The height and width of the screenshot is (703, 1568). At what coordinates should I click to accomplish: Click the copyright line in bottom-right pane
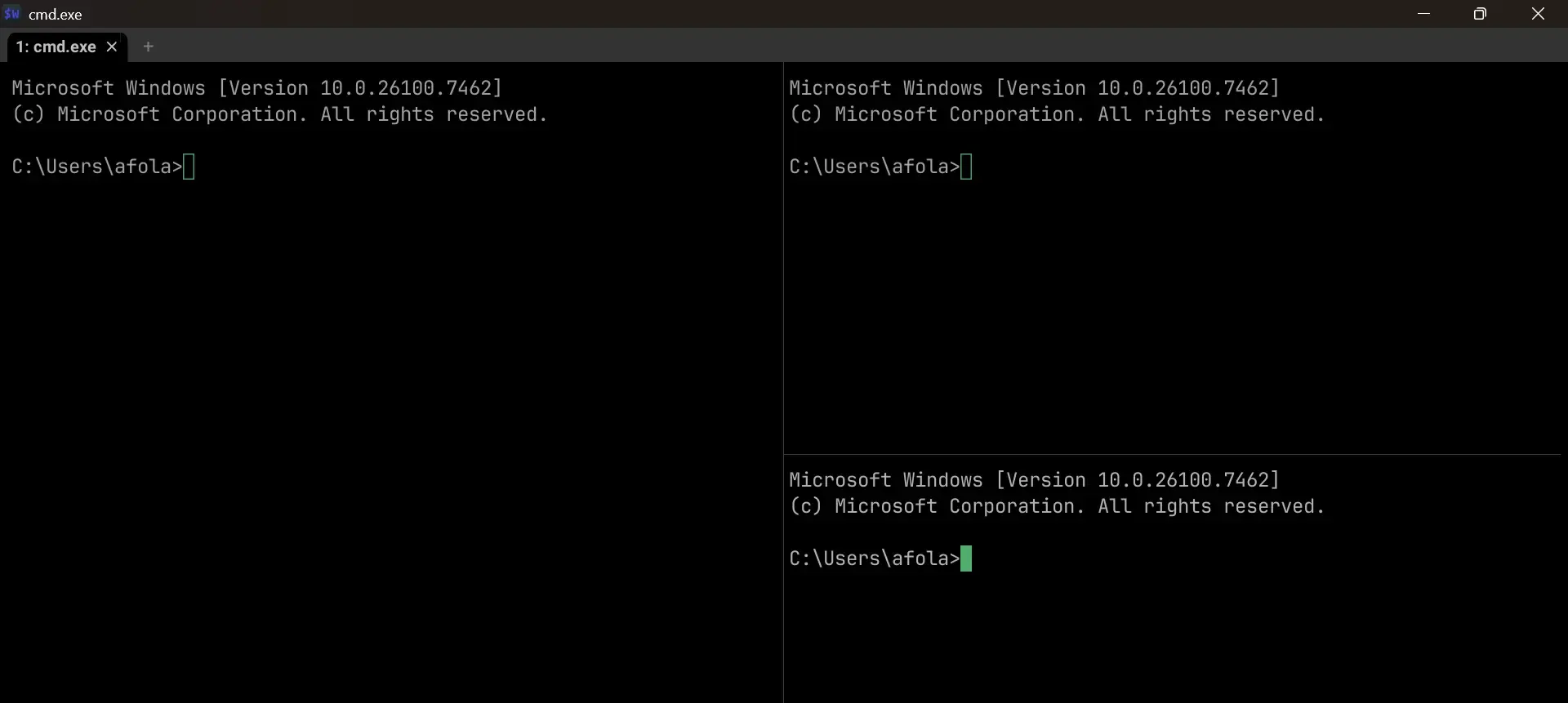pyautogui.click(x=1057, y=506)
